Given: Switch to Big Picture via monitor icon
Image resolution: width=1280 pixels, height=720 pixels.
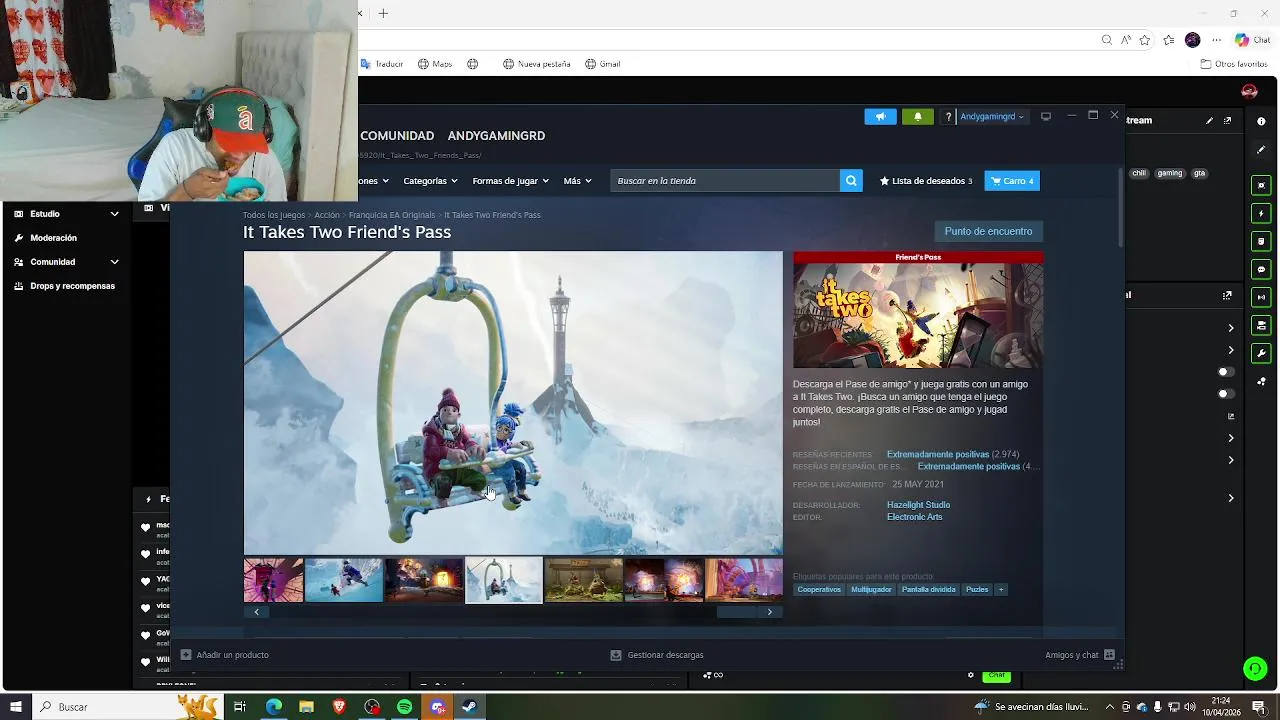Looking at the screenshot, I should pos(1046,116).
